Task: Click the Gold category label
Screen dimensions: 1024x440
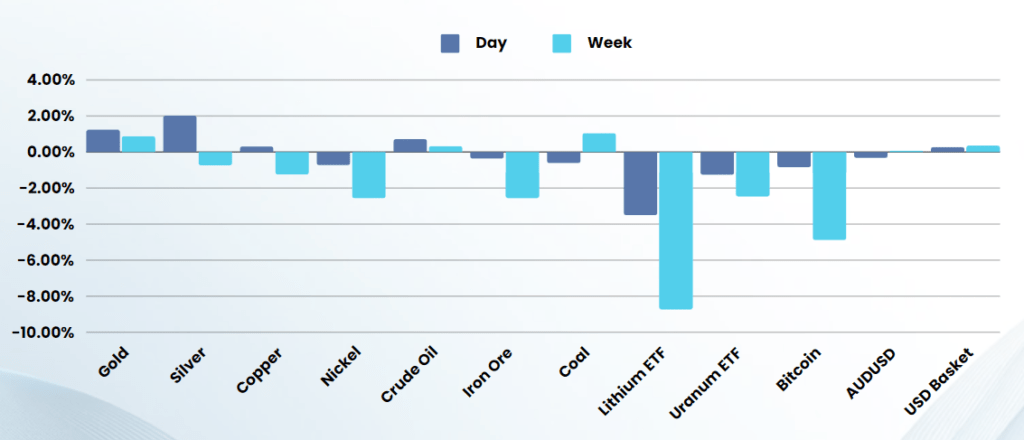Action: click(x=116, y=361)
